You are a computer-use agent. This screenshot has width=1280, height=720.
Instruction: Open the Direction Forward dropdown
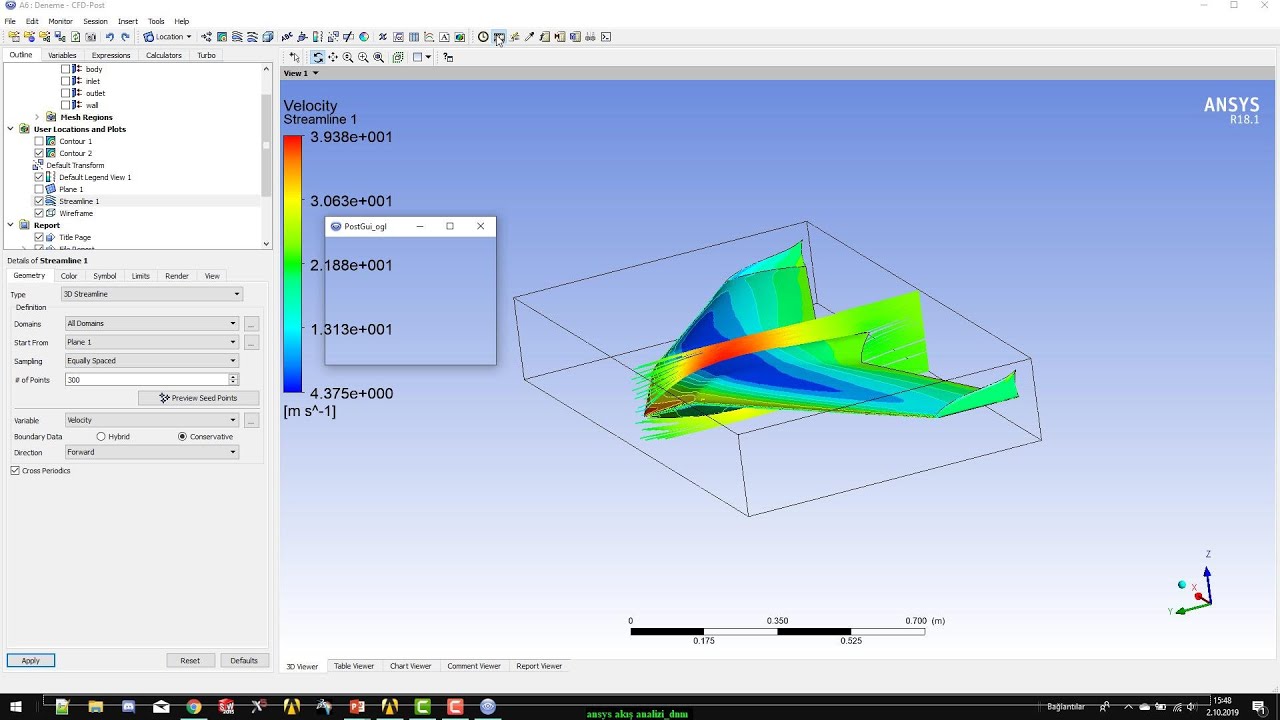[x=152, y=452]
